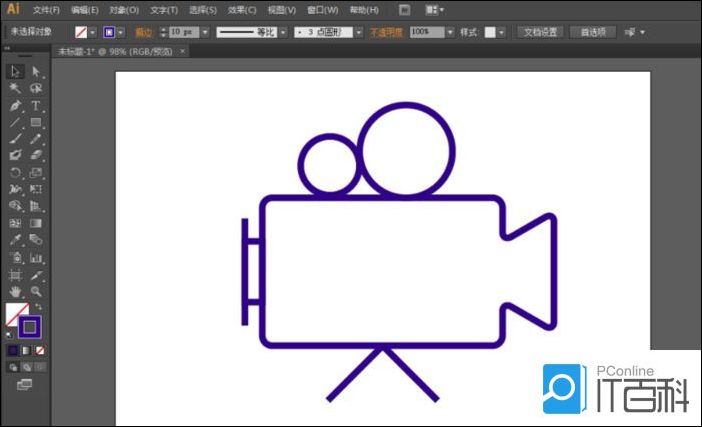The height and width of the screenshot is (427, 702).
Task: Apply Gradient mode button in the toolbox
Action: pos(26,350)
